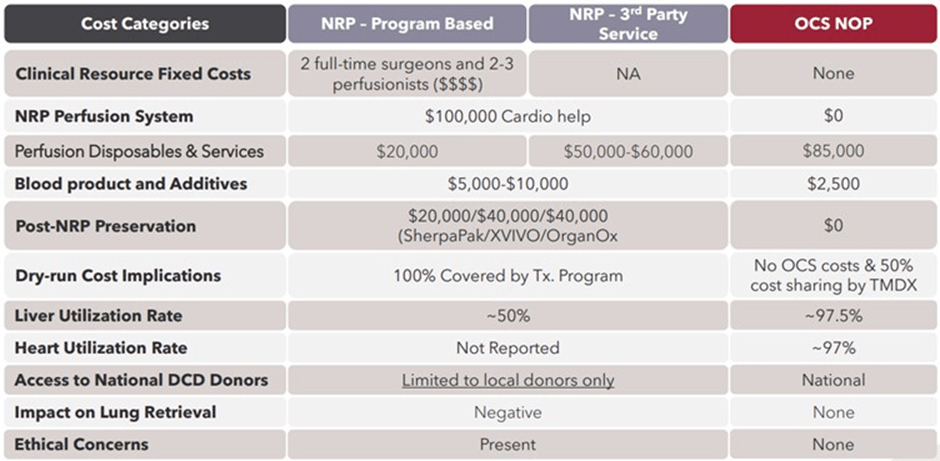Select the $20,000 perfusion disposables cell
This screenshot has width=940, height=461.
406,151
